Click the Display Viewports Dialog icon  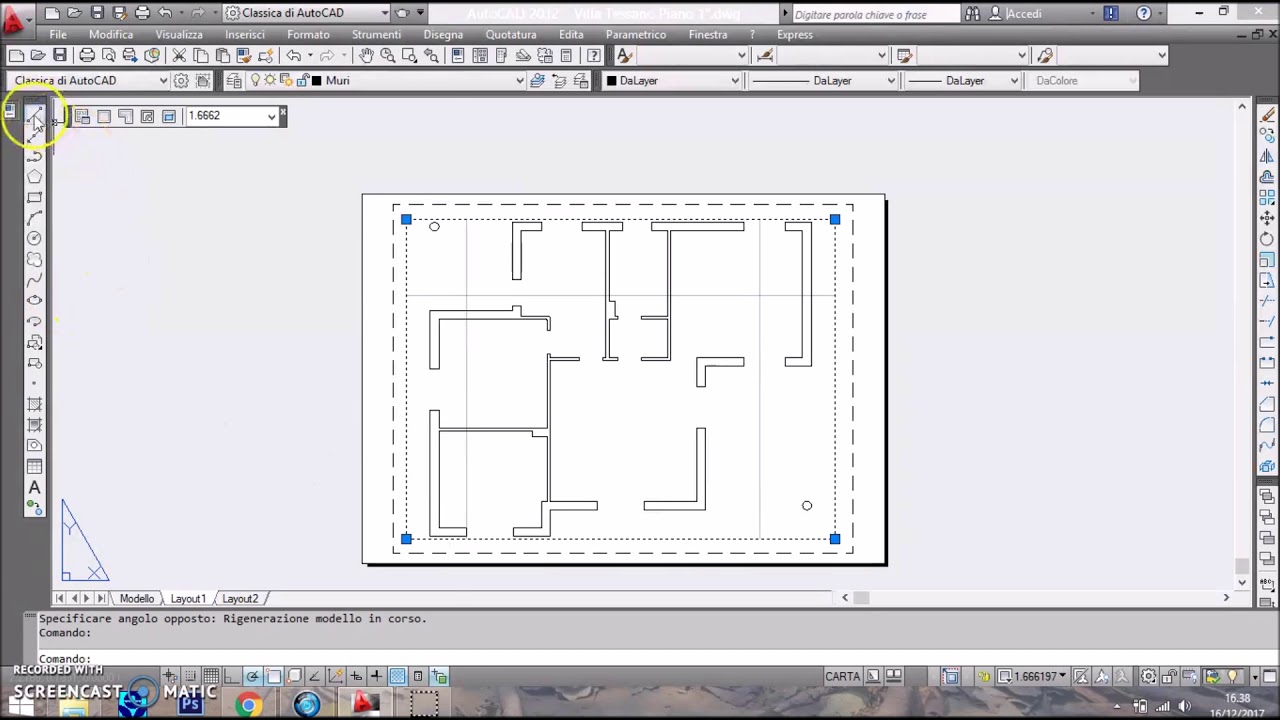82,116
